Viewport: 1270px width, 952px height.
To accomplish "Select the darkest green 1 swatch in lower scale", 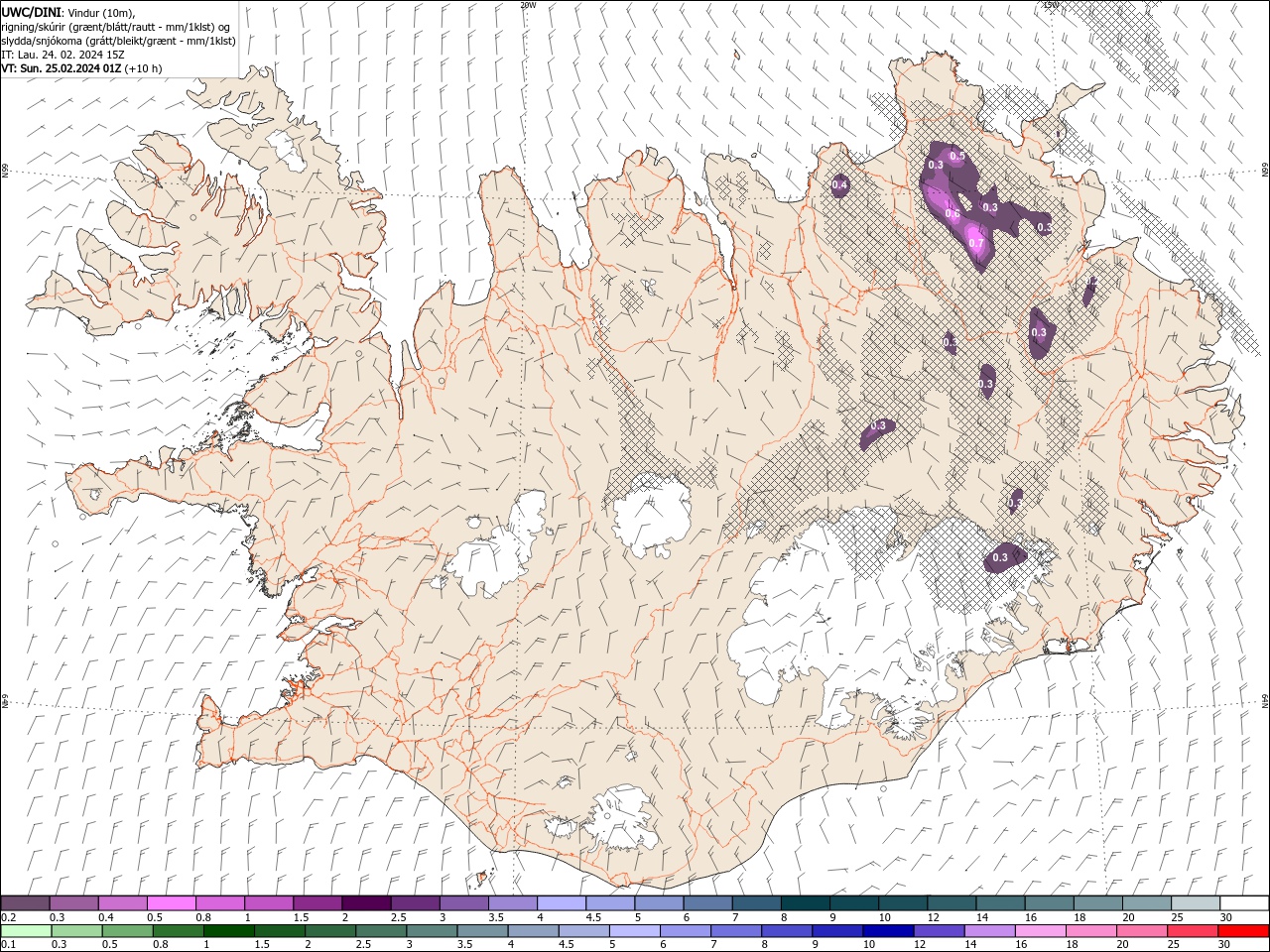I will tap(228, 931).
